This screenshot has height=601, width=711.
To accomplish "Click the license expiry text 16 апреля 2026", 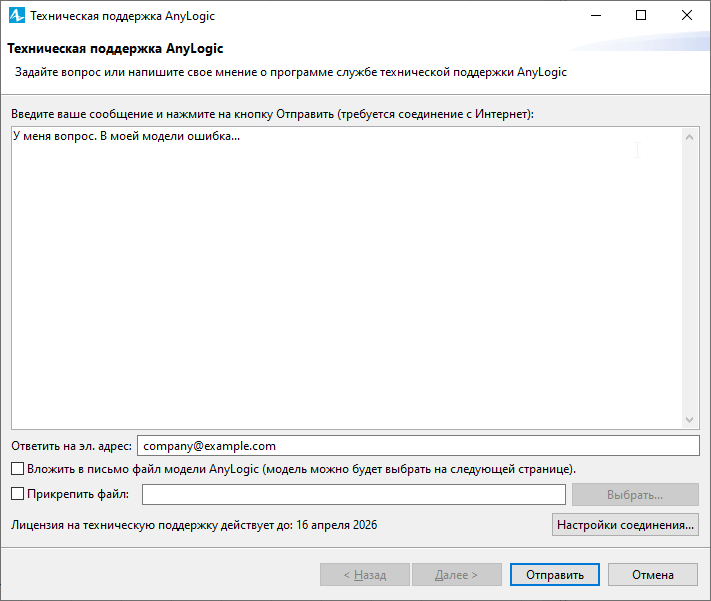I will [336, 525].
